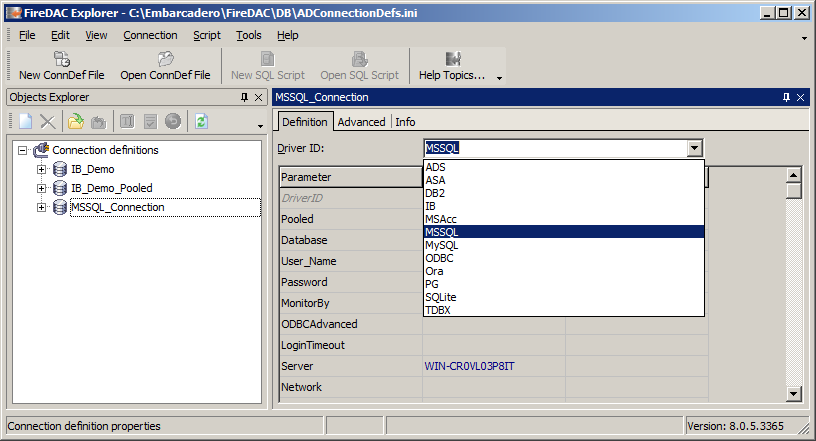816x441 pixels.
Task: Choose Ora in the driver list
Action: click(x=564, y=271)
